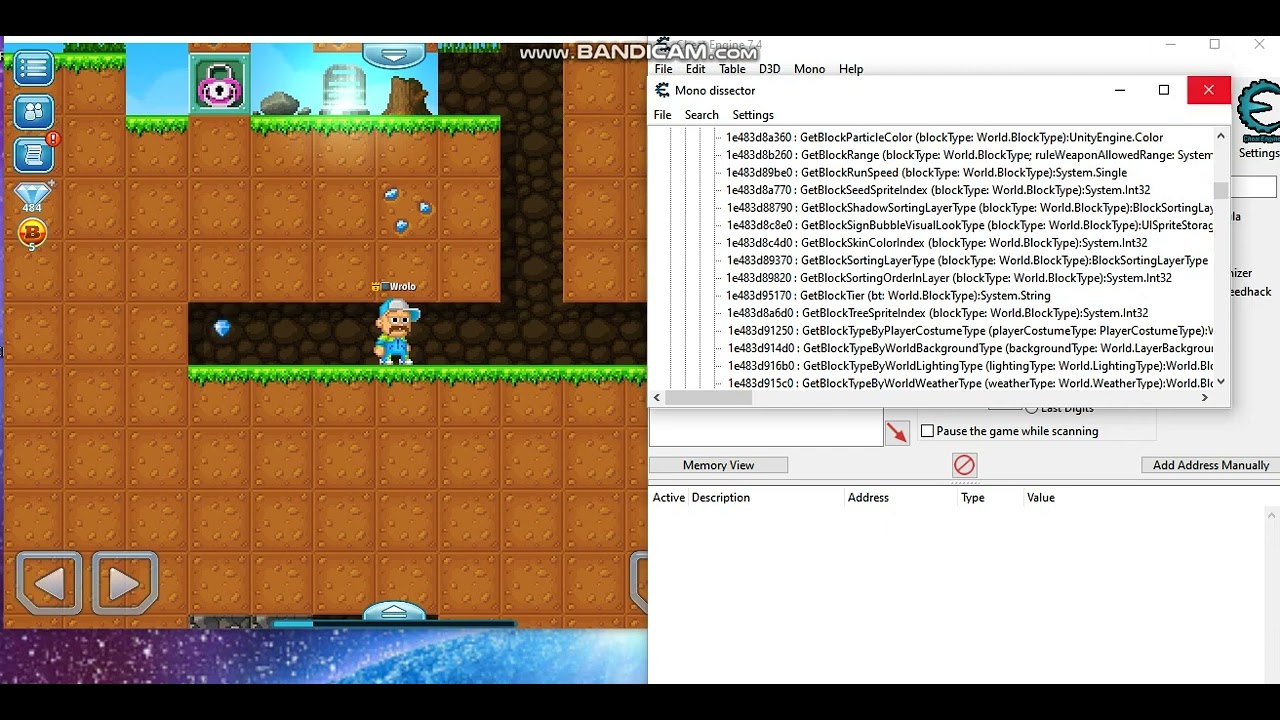Sort address list by Value column
Screen dimensions: 1280x720
pyautogui.click(x=1040, y=497)
